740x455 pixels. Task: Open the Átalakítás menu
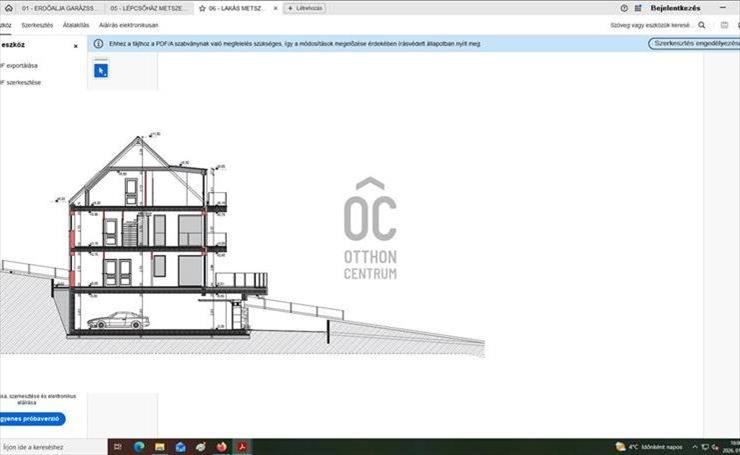pyautogui.click(x=76, y=25)
